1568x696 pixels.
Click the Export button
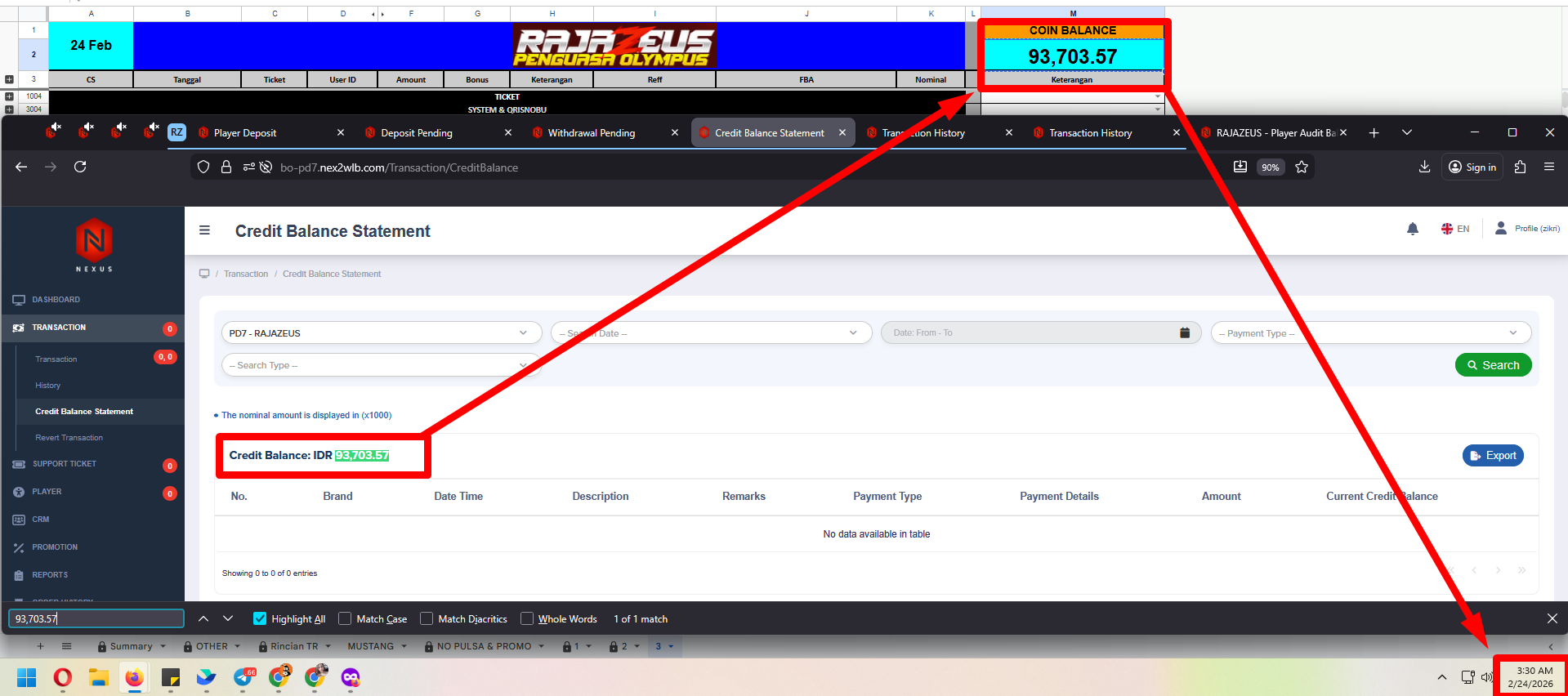tap(1493, 456)
